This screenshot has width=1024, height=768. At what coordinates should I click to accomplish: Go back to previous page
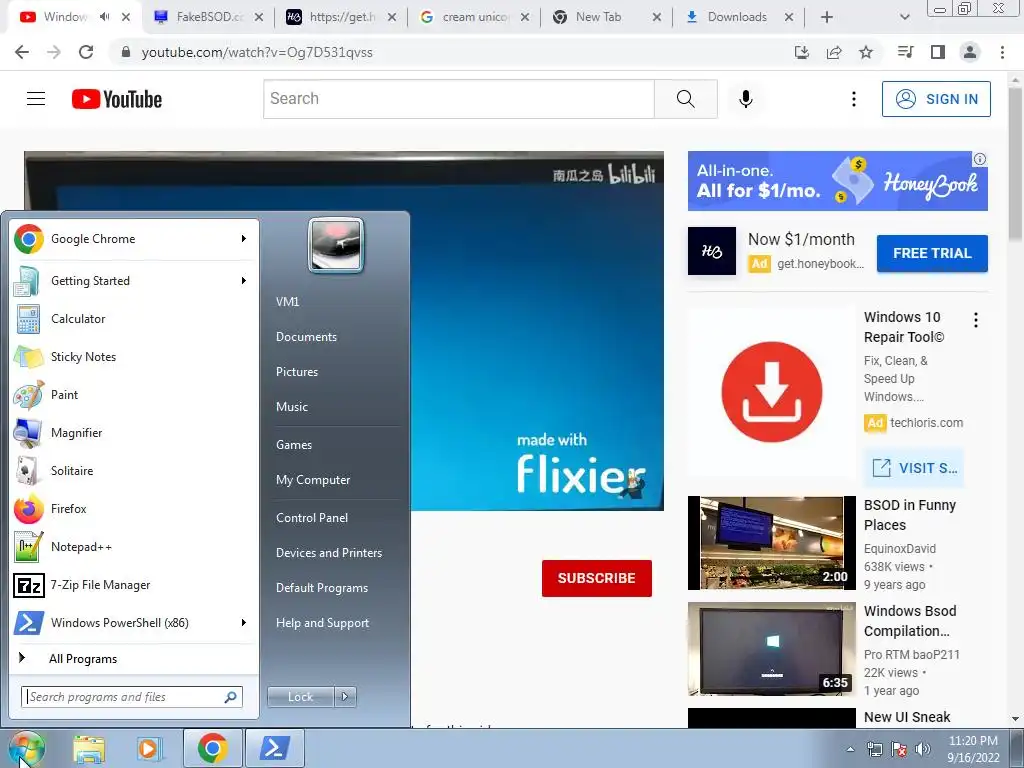click(22, 52)
